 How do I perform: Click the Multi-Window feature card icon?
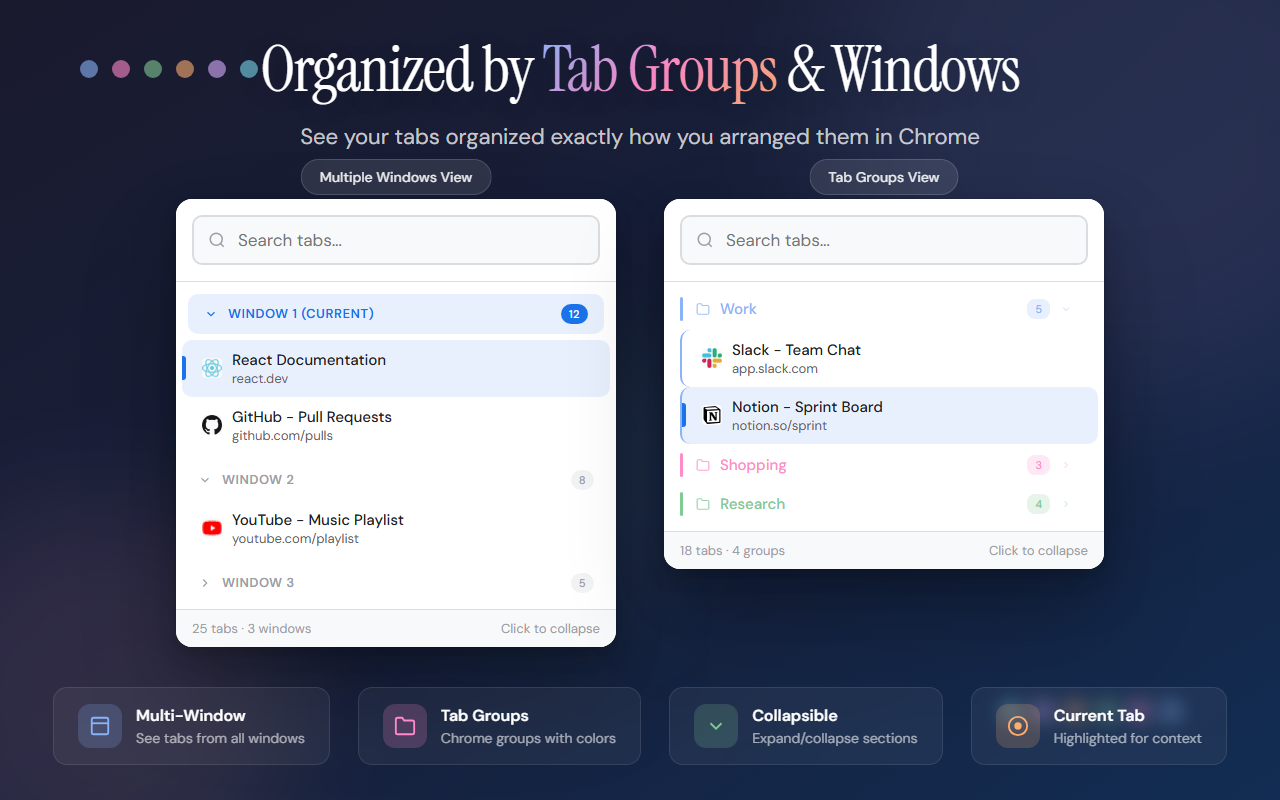(100, 726)
